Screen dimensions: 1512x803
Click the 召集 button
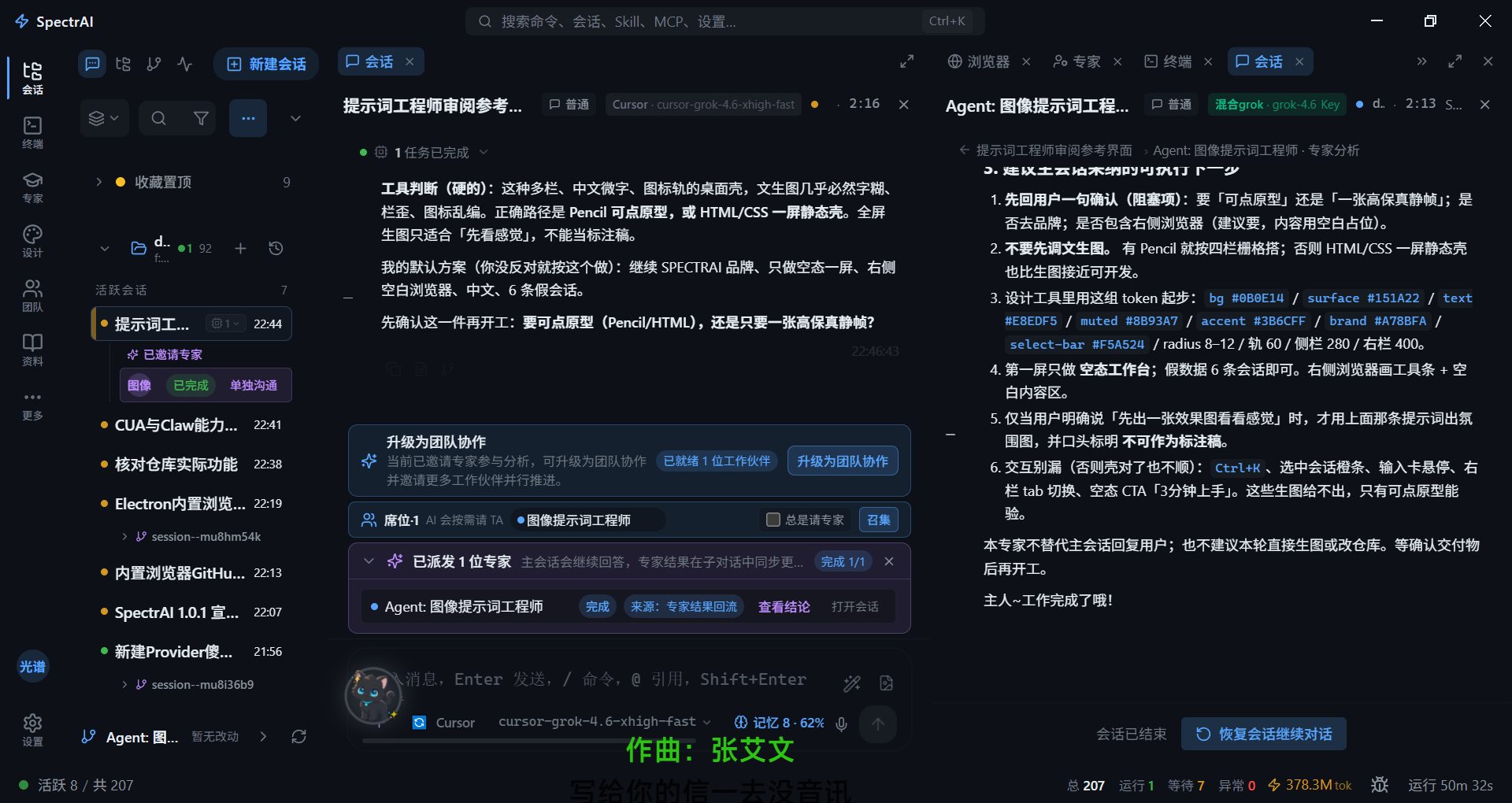click(879, 520)
